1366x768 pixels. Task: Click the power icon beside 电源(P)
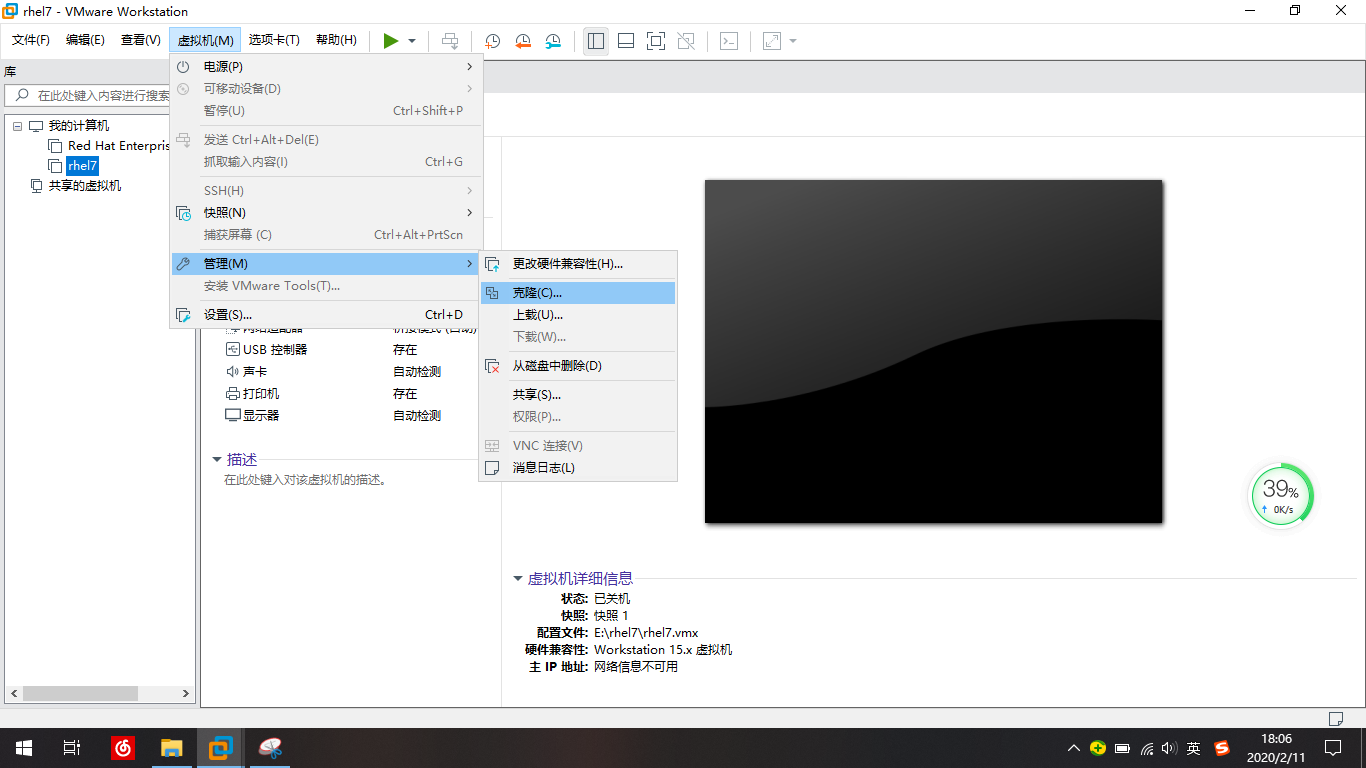(x=183, y=67)
